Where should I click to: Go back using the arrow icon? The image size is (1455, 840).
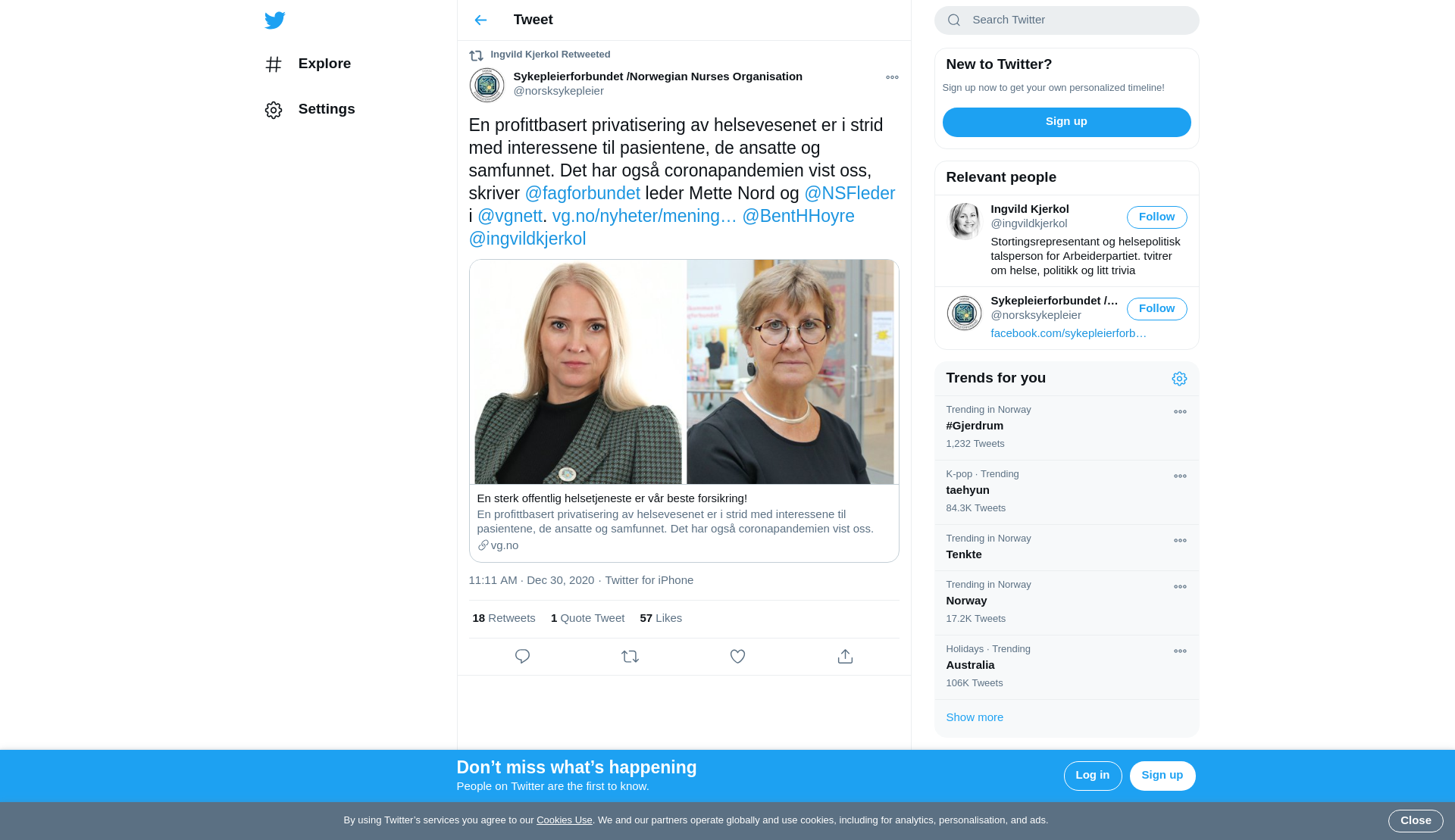[x=480, y=20]
